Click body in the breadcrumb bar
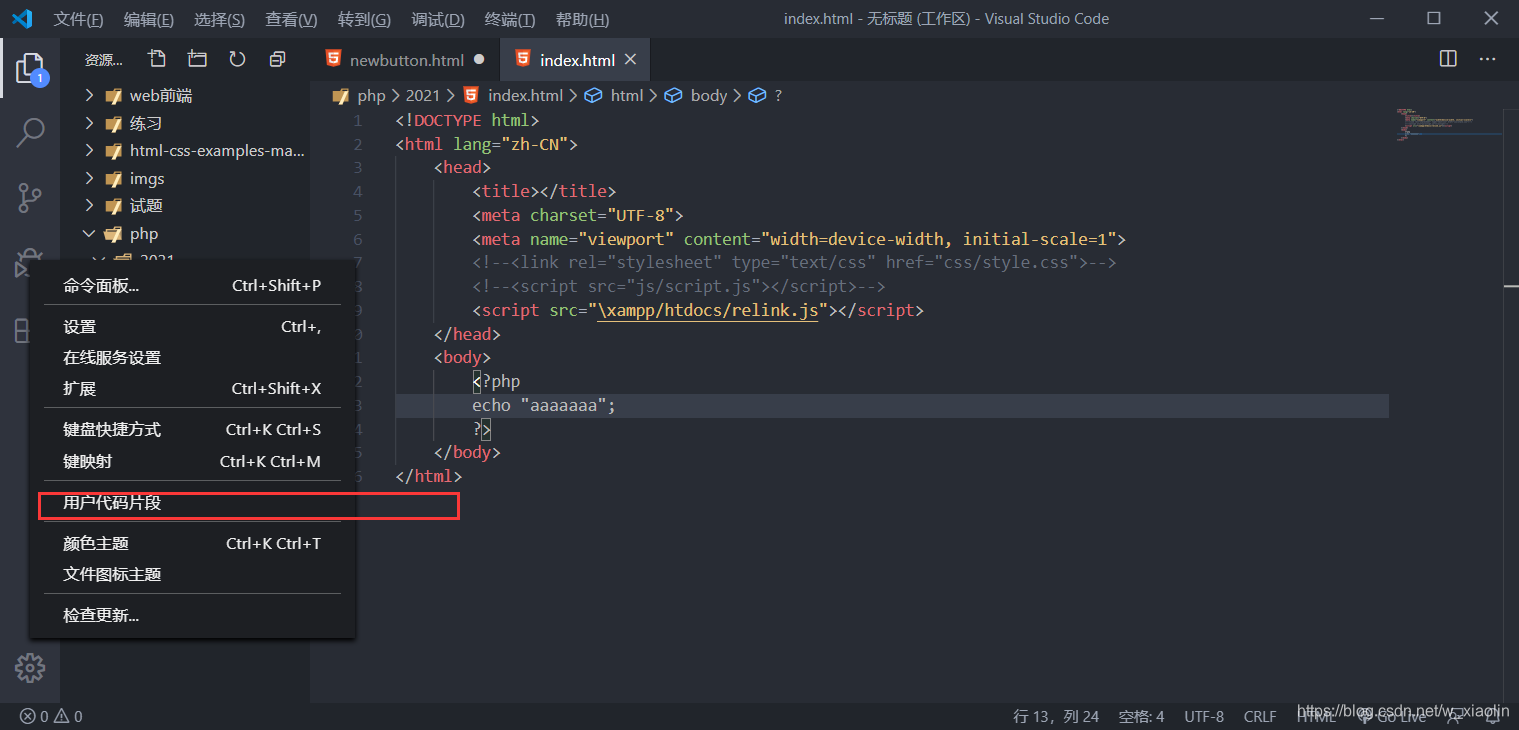Image resolution: width=1519 pixels, height=730 pixels. 709,96
